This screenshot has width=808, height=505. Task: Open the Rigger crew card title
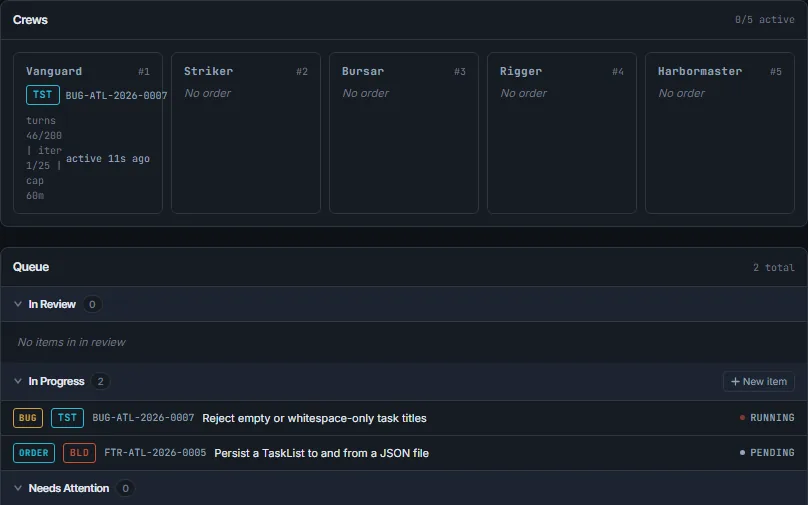click(521, 71)
